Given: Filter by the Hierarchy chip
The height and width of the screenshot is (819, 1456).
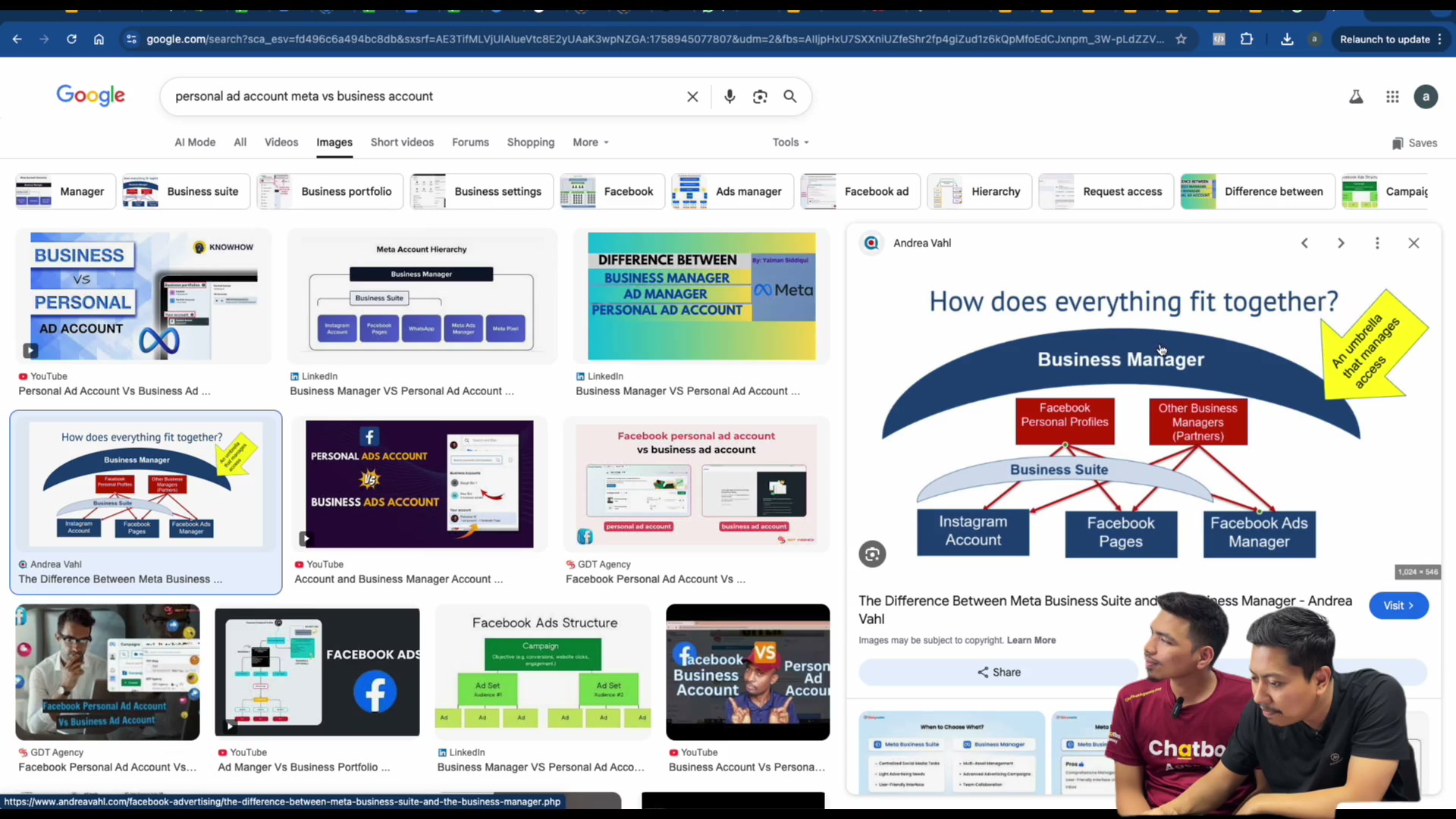Looking at the screenshot, I should pos(979,191).
